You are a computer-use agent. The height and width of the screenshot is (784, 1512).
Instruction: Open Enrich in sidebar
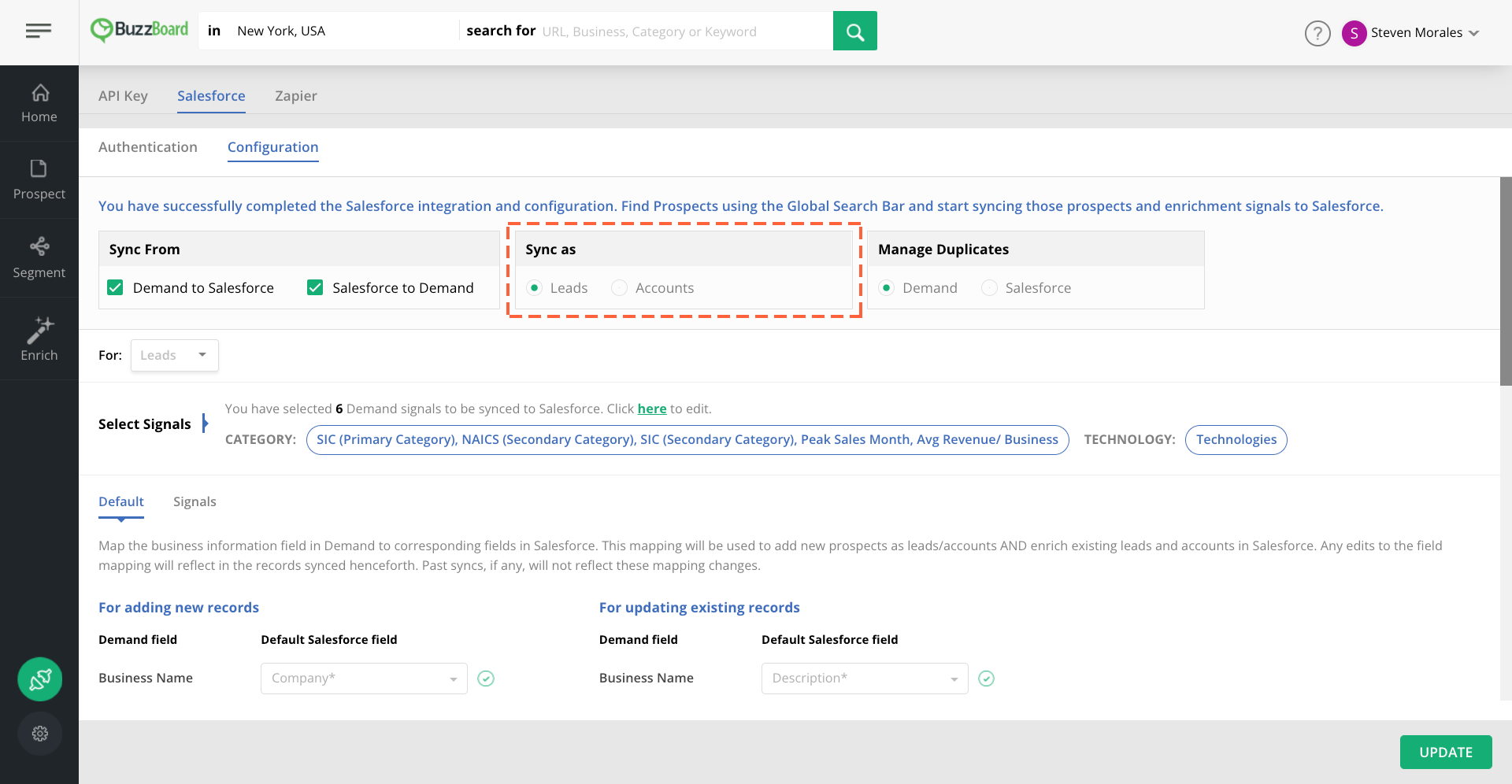[39, 339]
